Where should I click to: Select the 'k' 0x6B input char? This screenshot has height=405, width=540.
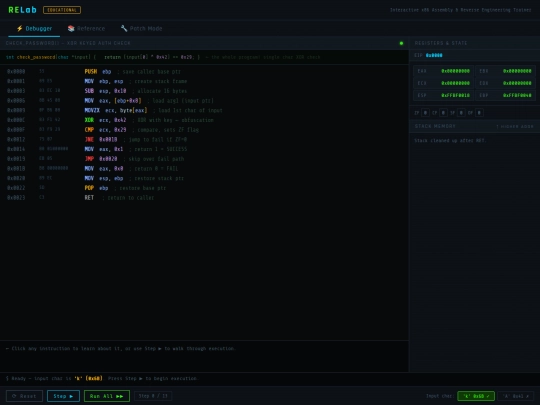pyautogui.click(x=476, y=396)
